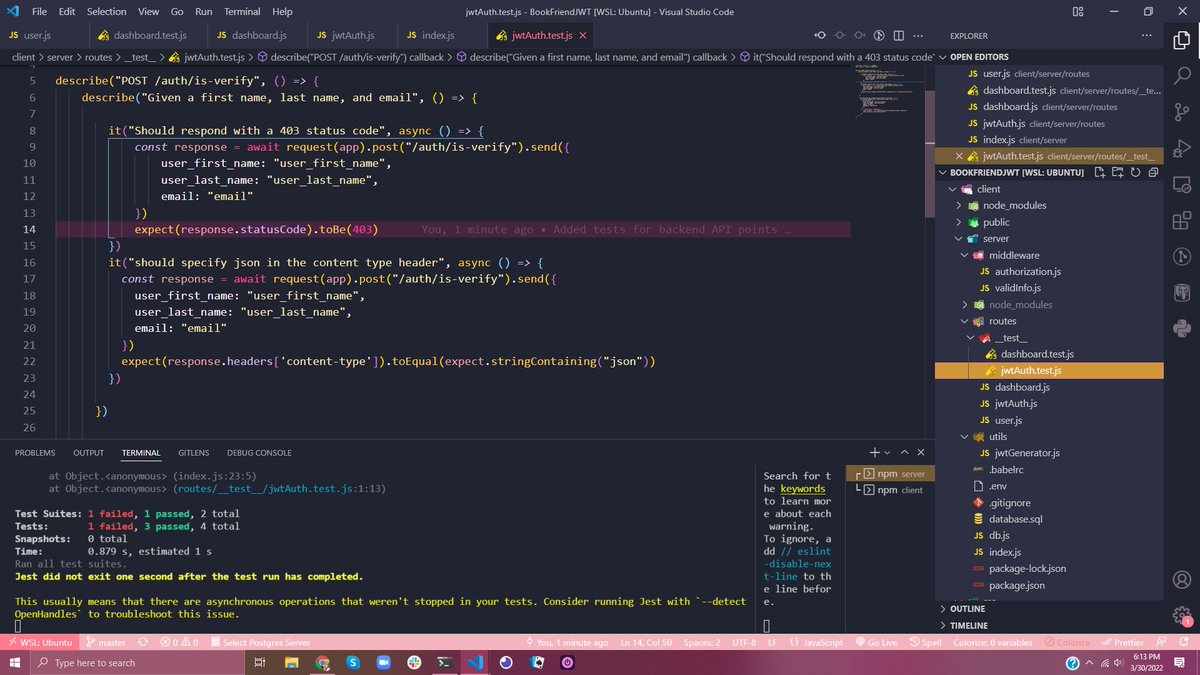Toggle Colorize in the status bar
The image size is (1200, 675).
(1068, 642)
